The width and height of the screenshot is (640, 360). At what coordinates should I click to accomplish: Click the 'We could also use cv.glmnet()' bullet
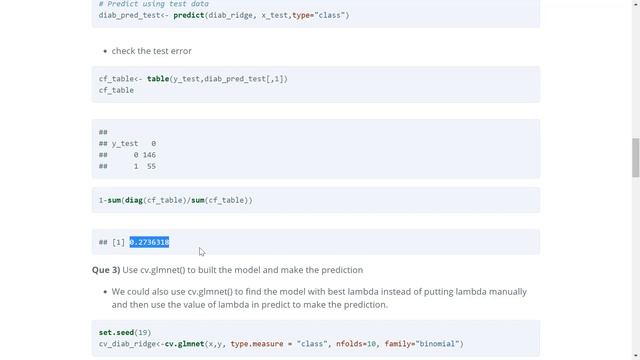tap(319, 298)
